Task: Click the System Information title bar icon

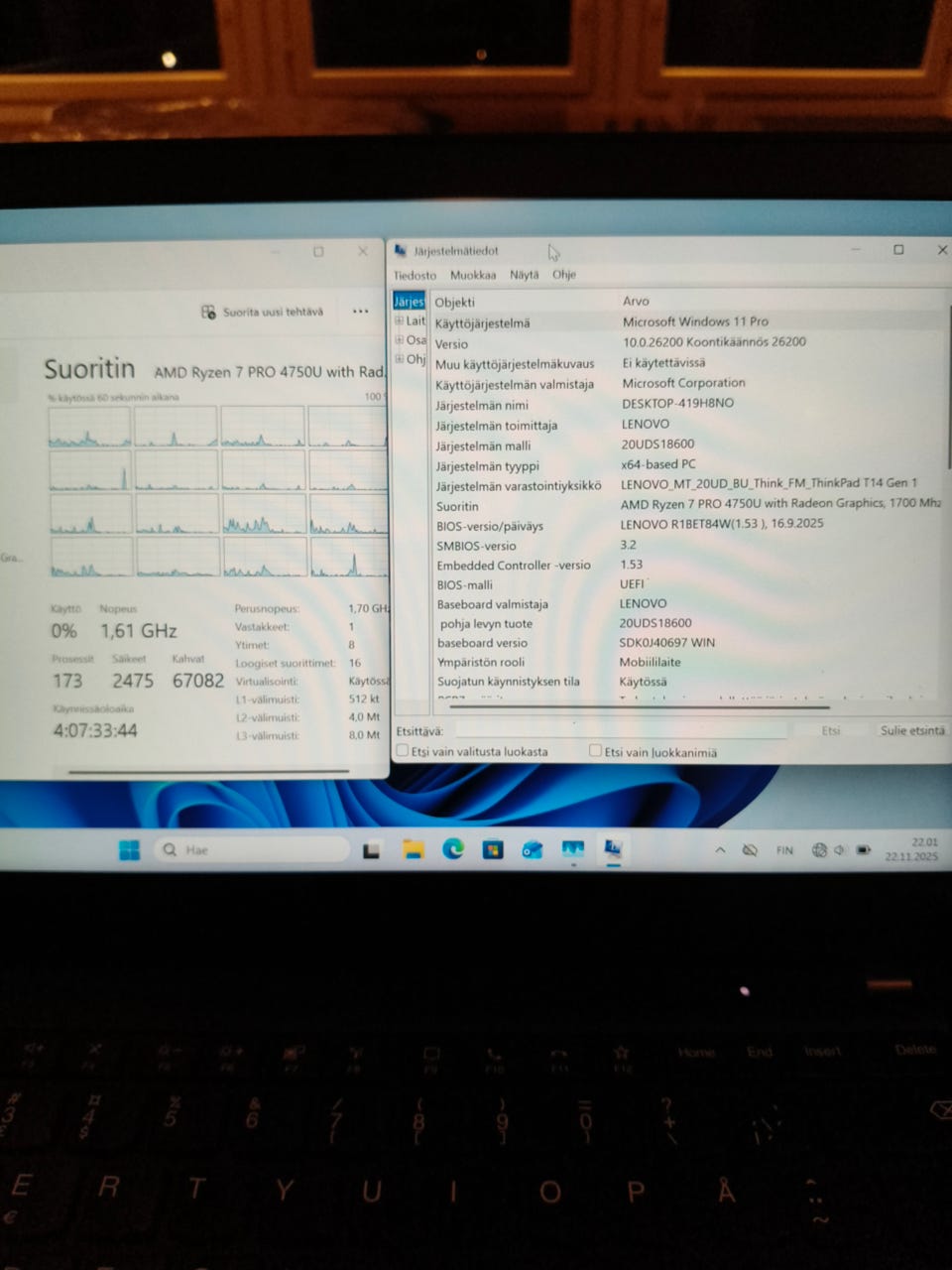Action: pyautogui.click(x=401, y=251)
